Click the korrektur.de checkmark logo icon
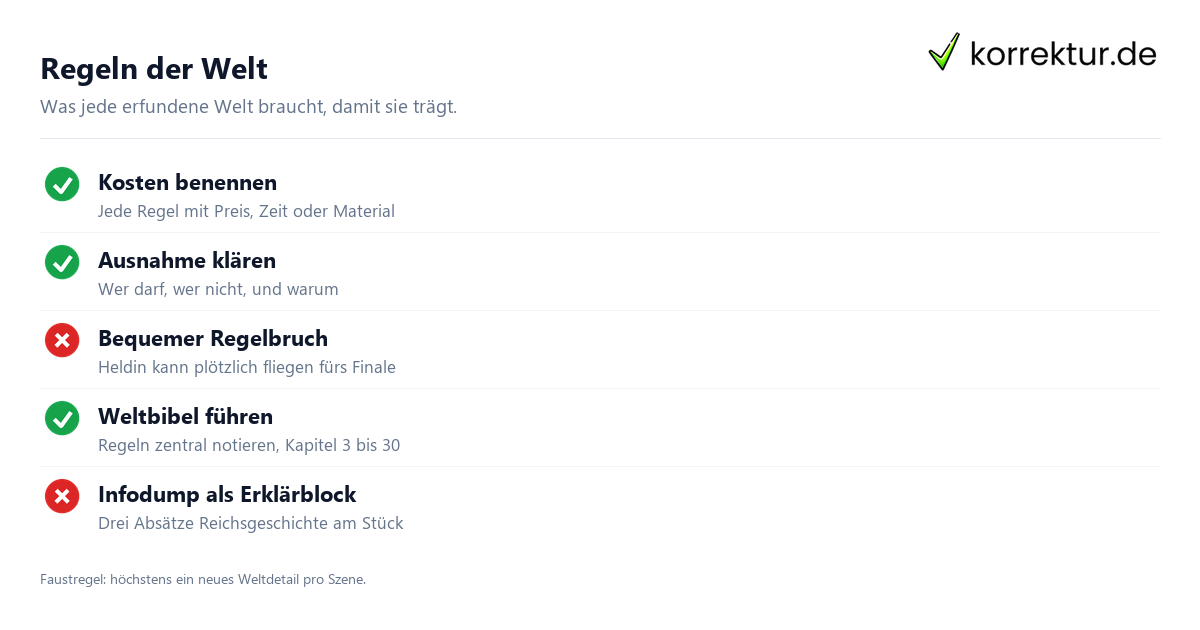Viewport: 1200px width, 630px height. click(x=944, y=52)
